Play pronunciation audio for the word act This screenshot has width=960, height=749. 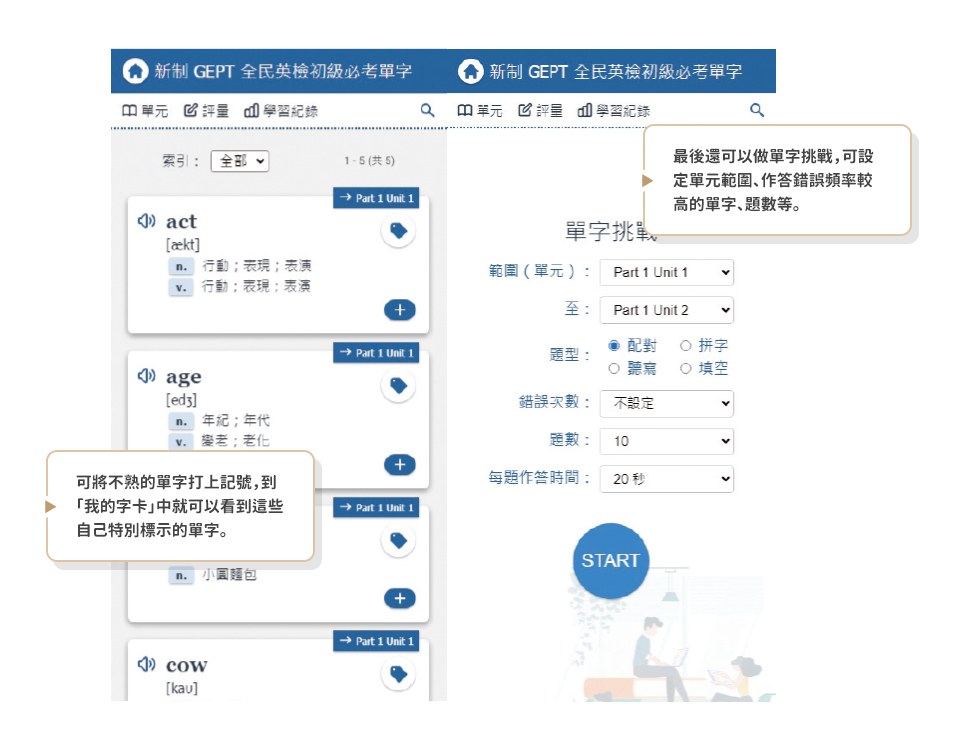click(x=147, y=221)
